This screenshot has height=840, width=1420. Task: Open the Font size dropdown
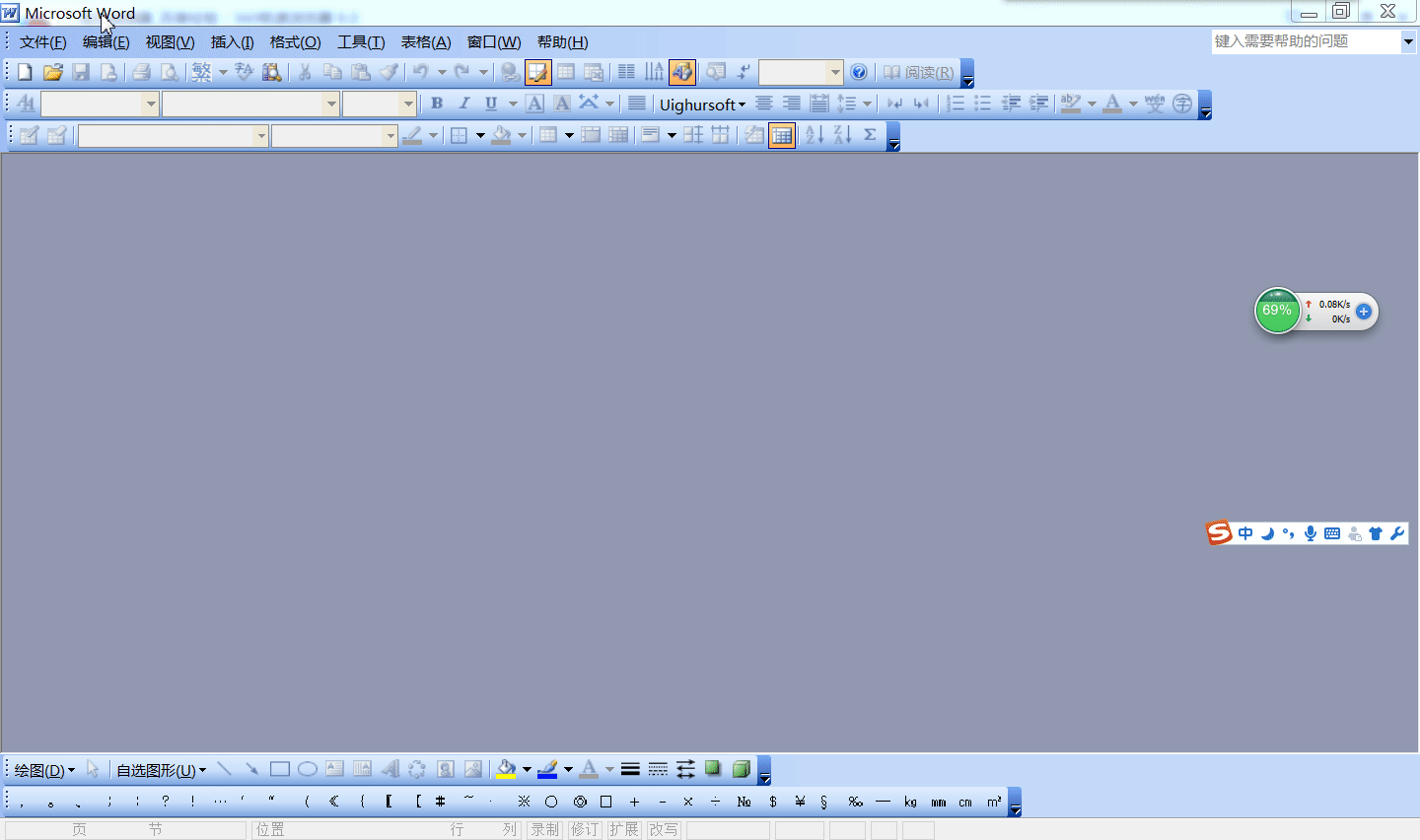[x=408, y=104]
